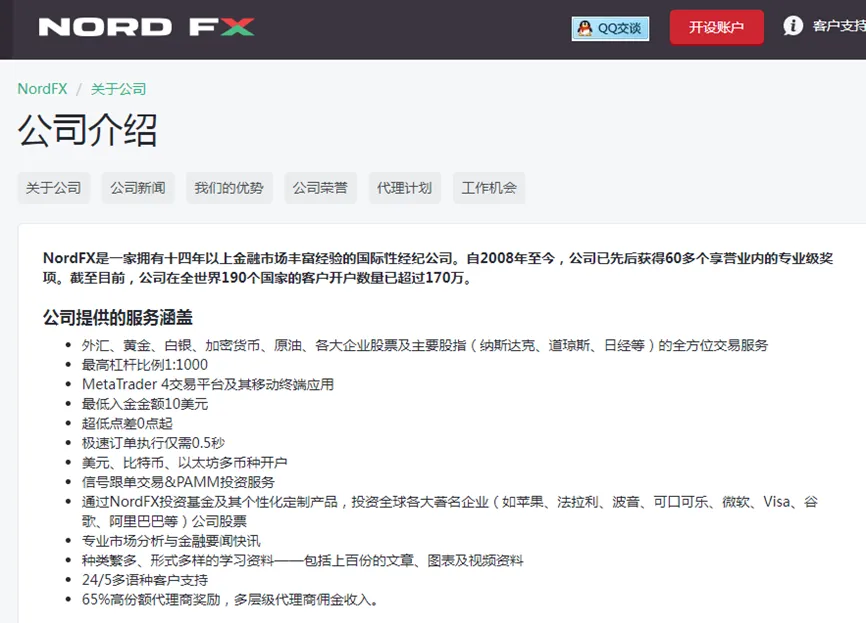Open the 我们的优势 tab
The width and height of the screenshot is (866, 623).
click(229, 188)
